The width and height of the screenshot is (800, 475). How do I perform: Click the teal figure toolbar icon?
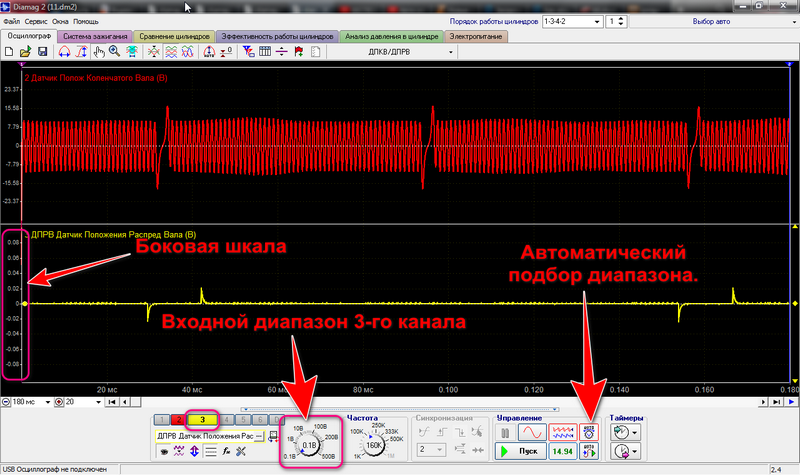[132, 52]
